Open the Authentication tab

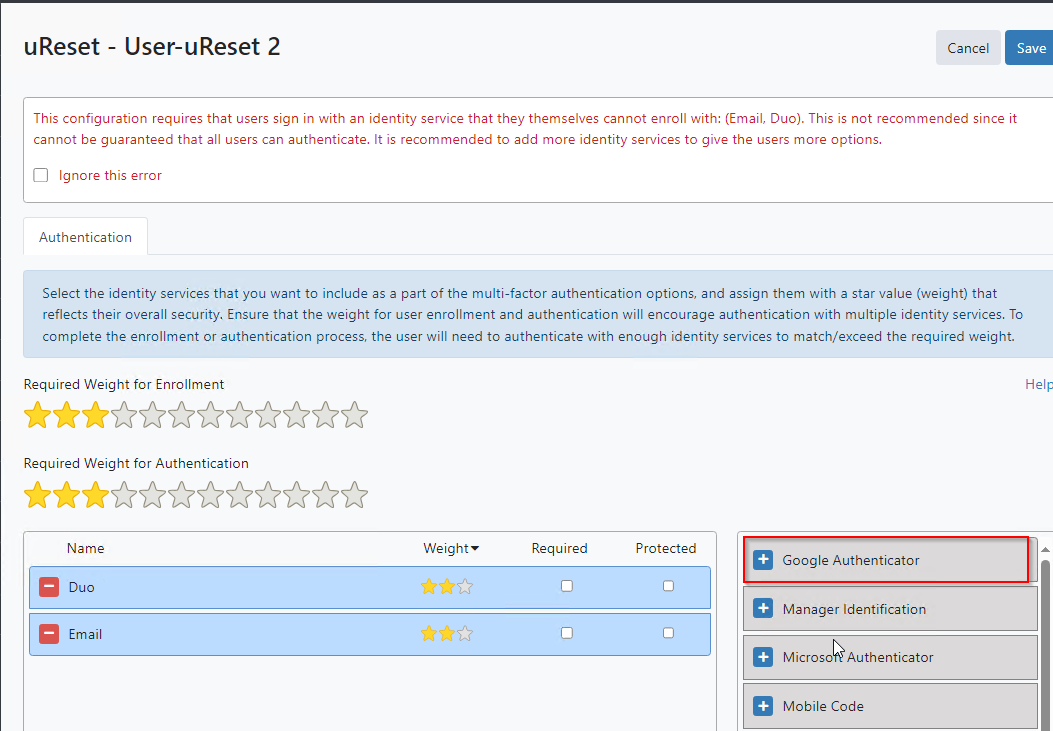[85, 237]
